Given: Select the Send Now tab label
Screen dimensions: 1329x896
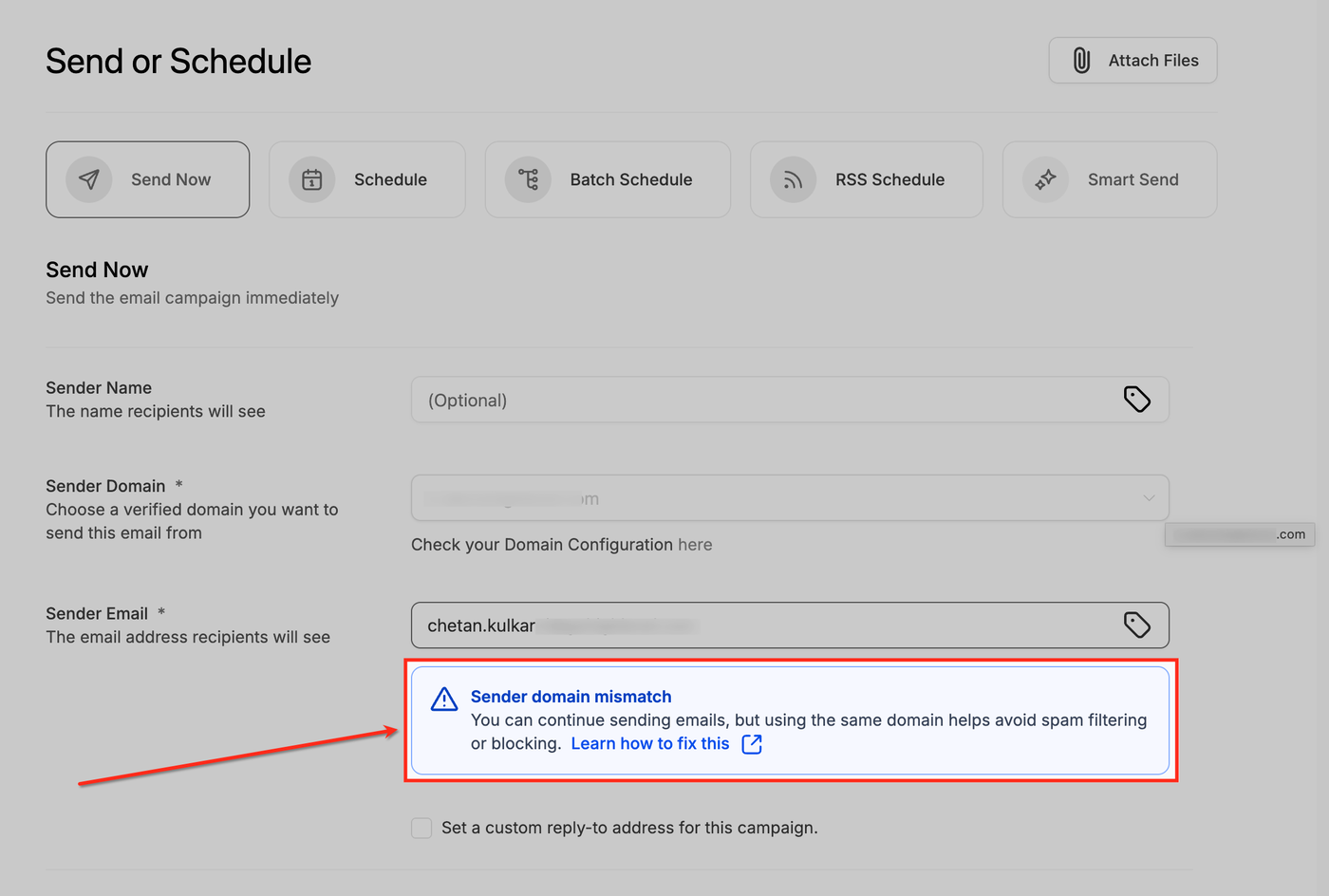Looking at the screenshot, I should click(171, 179).
